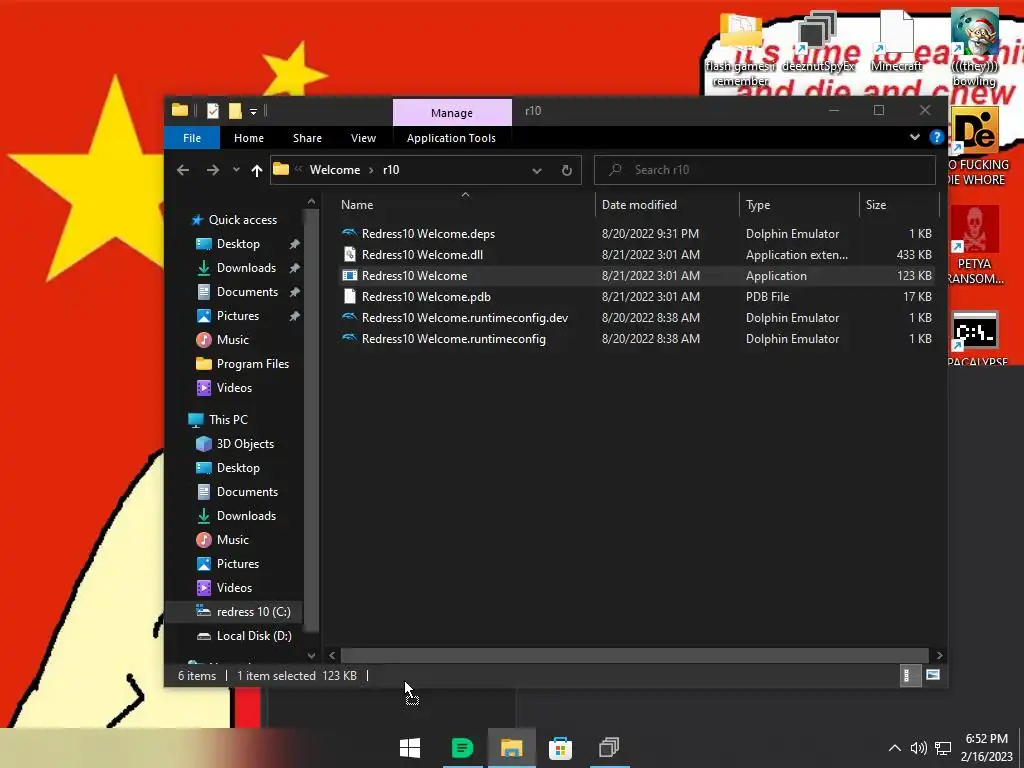Click the Welcome breadcrumb in address bar
The image size is (1024, 768).
(x=334, y=170)
